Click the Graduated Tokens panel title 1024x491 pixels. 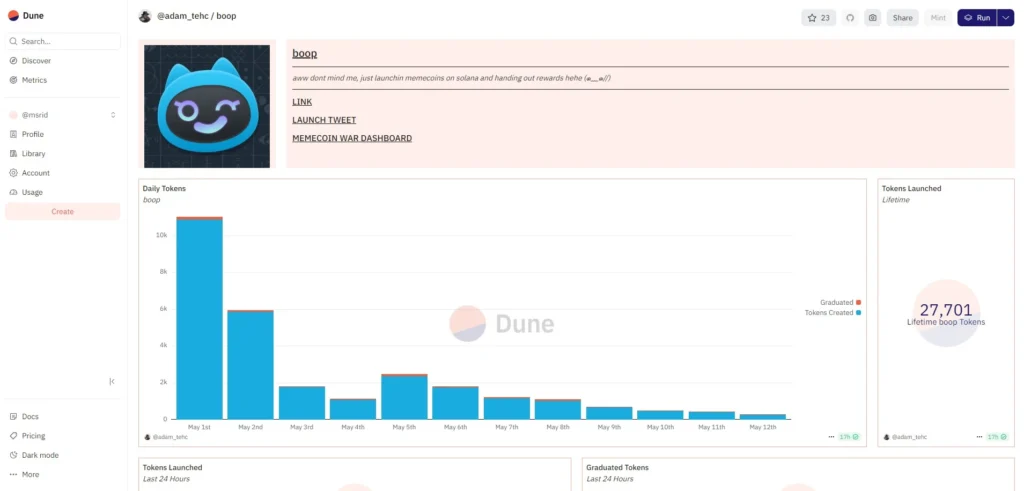617,467
